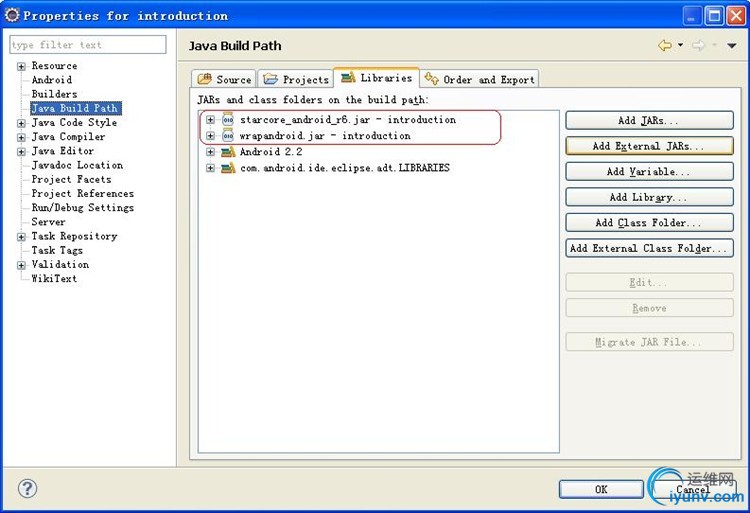Click the back navigation arrow icon
Viewport: 750px width, 513px height.
[x=665, y=46]
